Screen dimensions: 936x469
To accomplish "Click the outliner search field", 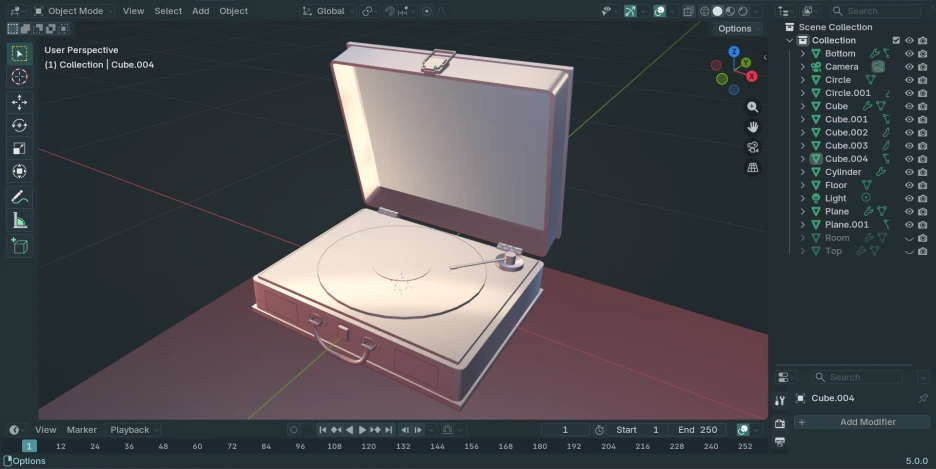I will tap(876, 11).
